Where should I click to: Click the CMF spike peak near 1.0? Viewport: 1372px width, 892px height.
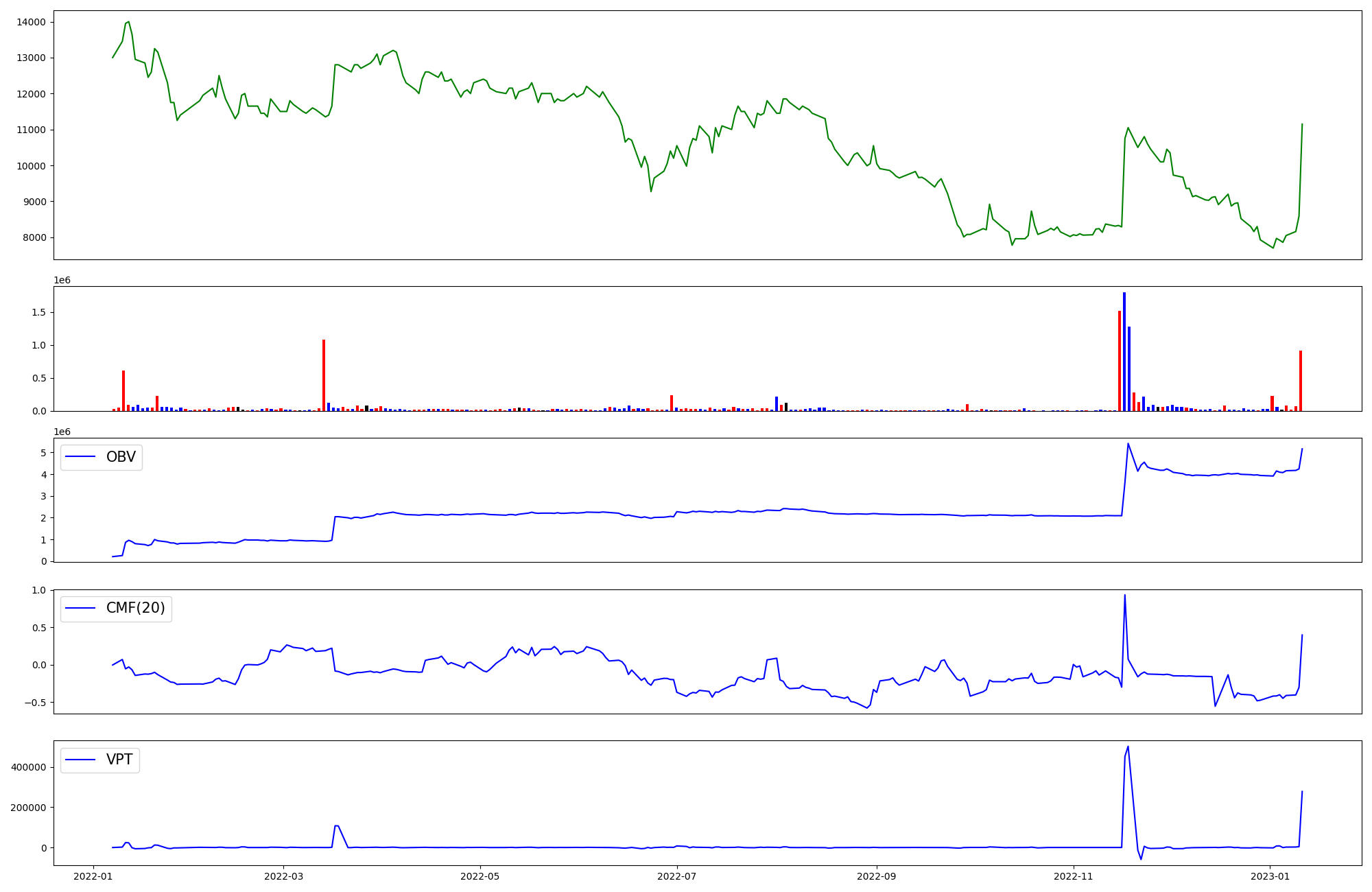click(x=1124, y=595)
